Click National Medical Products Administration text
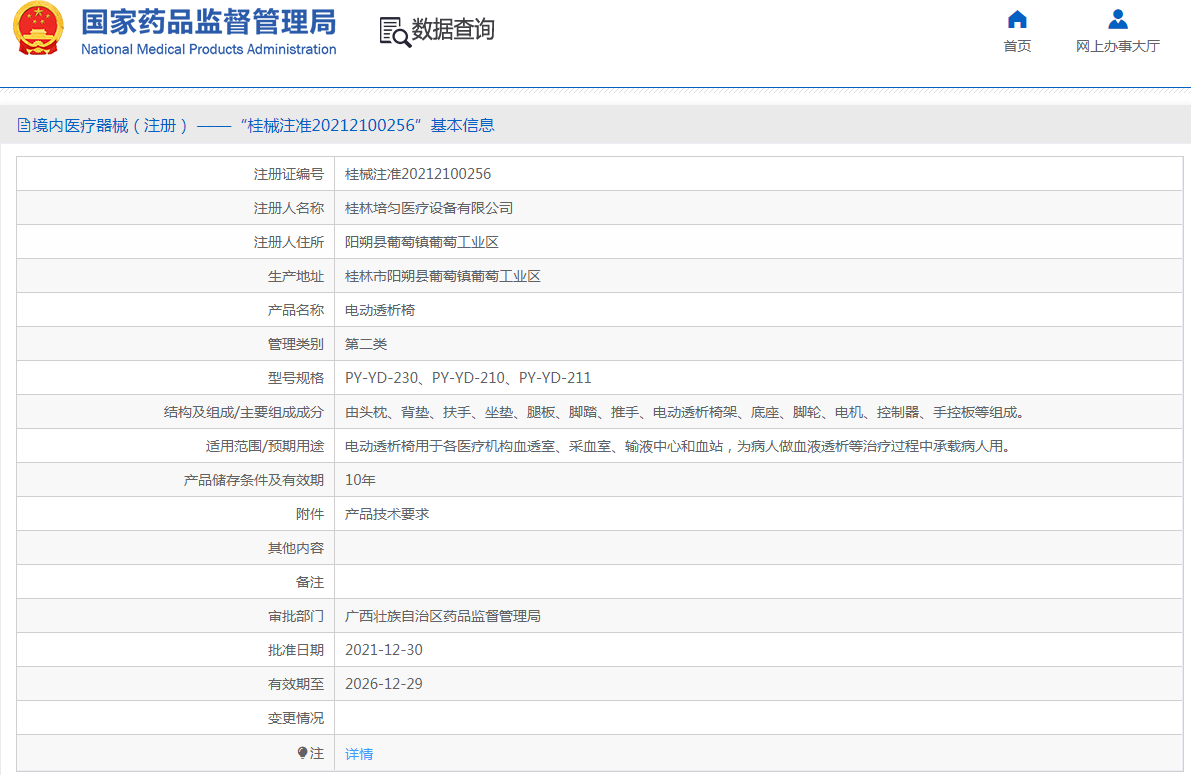Viewport: 1191px width, 775px height. click(x=209, y=49)
